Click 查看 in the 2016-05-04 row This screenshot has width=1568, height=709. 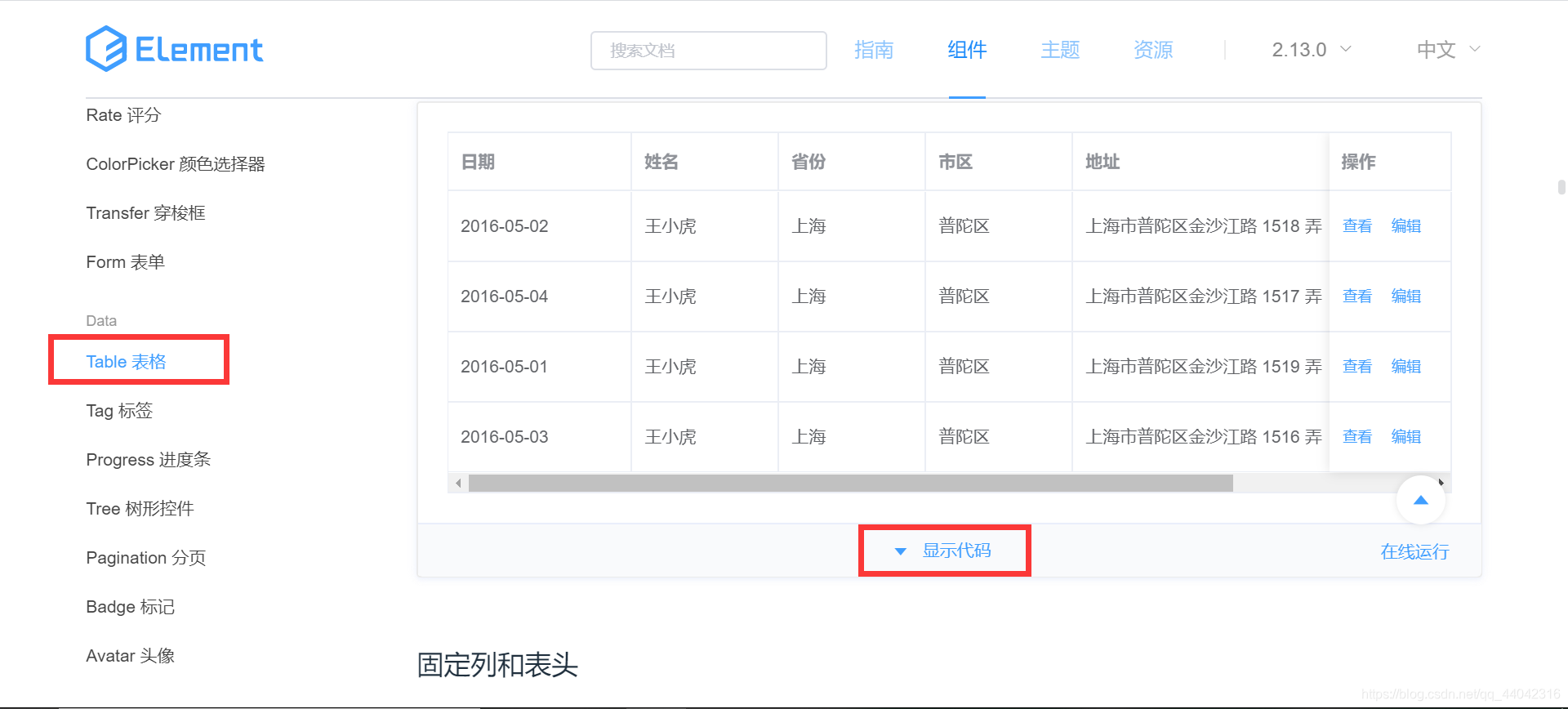[1357, 297]
